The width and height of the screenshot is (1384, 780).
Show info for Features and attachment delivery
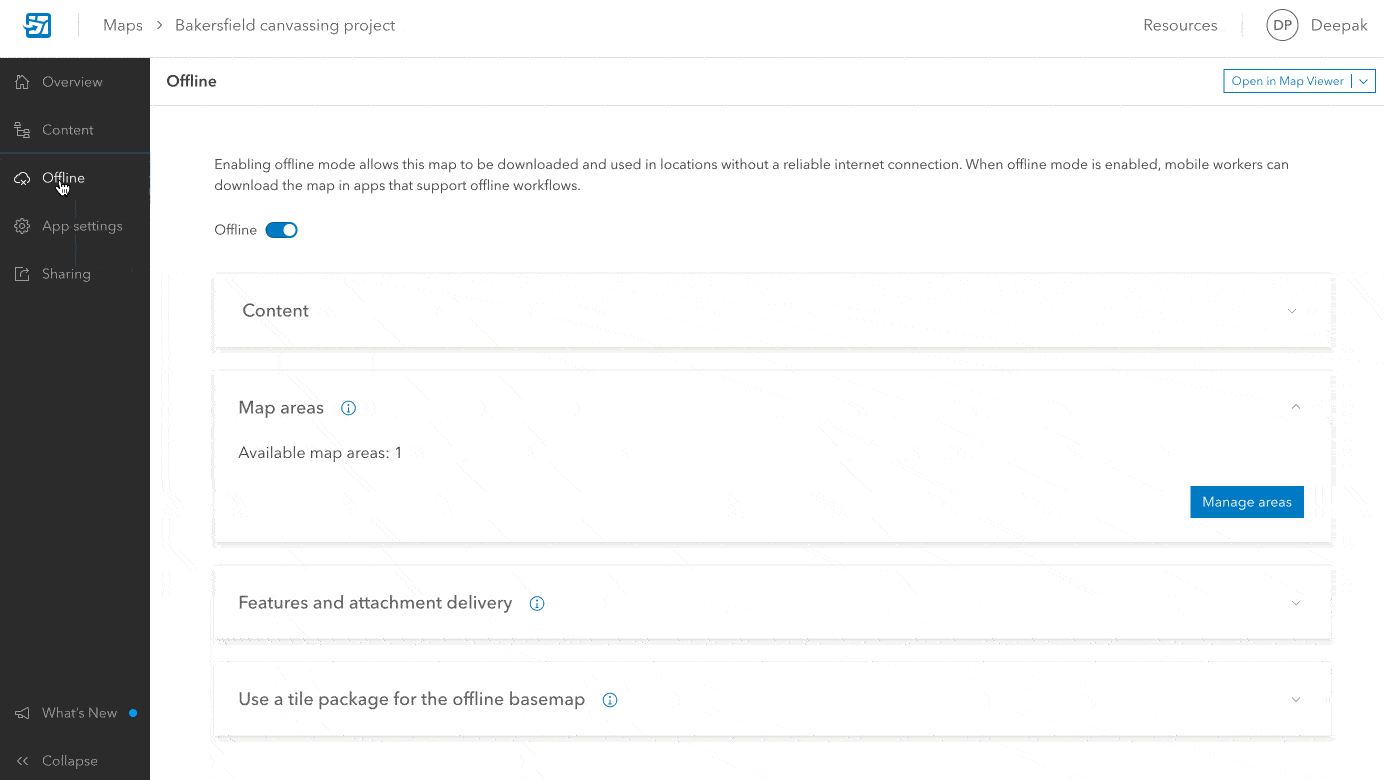click(x=537, y=603)
